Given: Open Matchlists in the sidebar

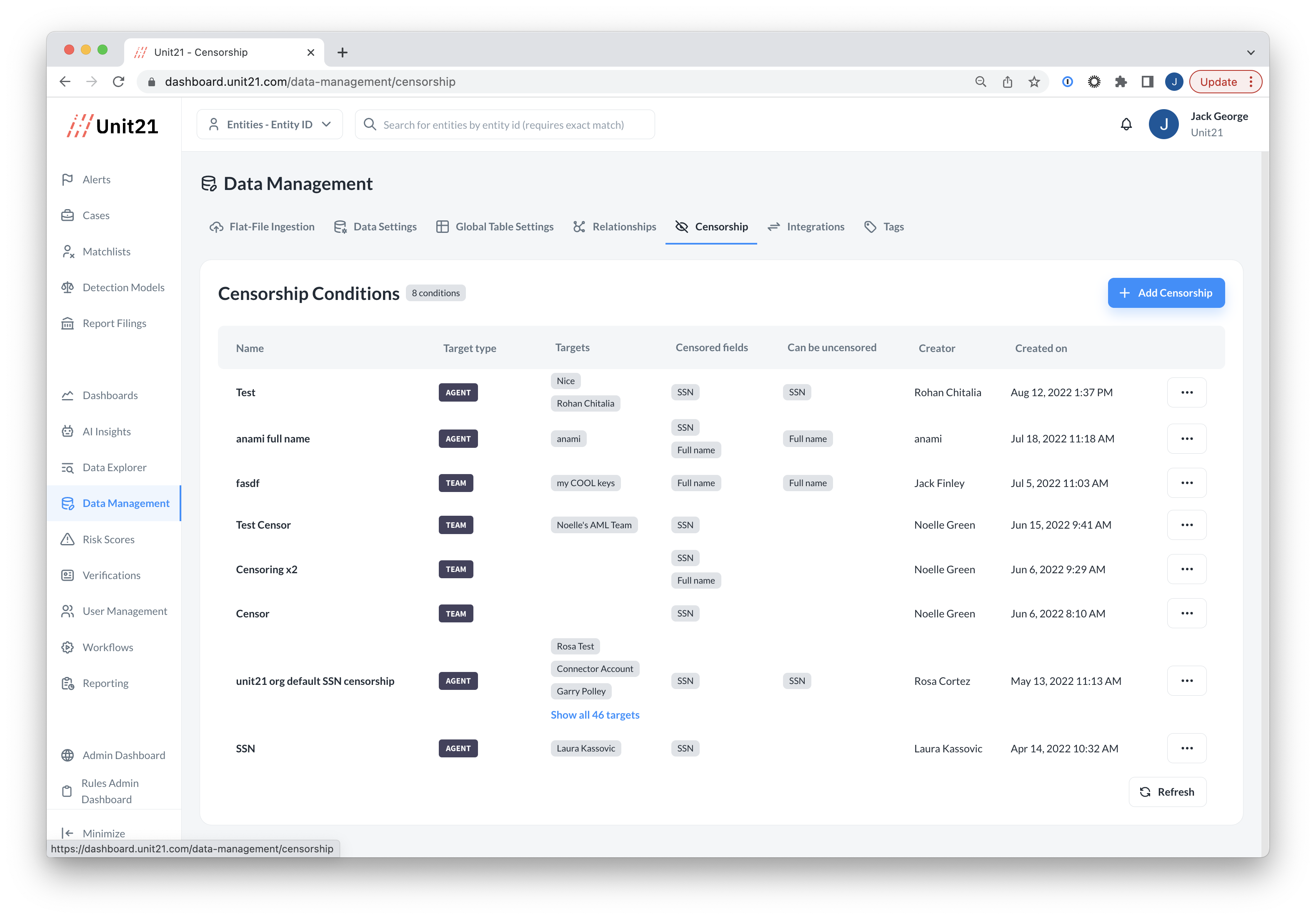Looking at the screenshot, I should click(106, 252).
